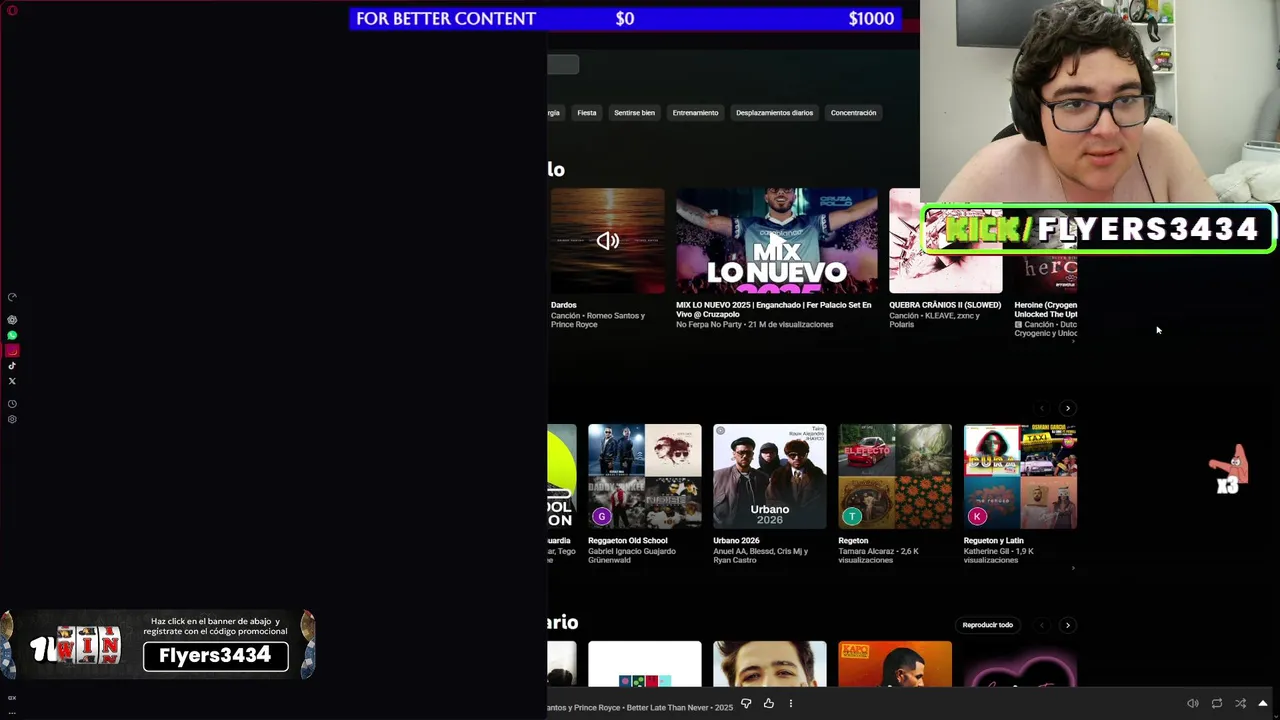Open the pink neon heart album thumbnail
The height and width of the screenshot is (720, 1280).
pyautogui.click(x=1020, y=664)
